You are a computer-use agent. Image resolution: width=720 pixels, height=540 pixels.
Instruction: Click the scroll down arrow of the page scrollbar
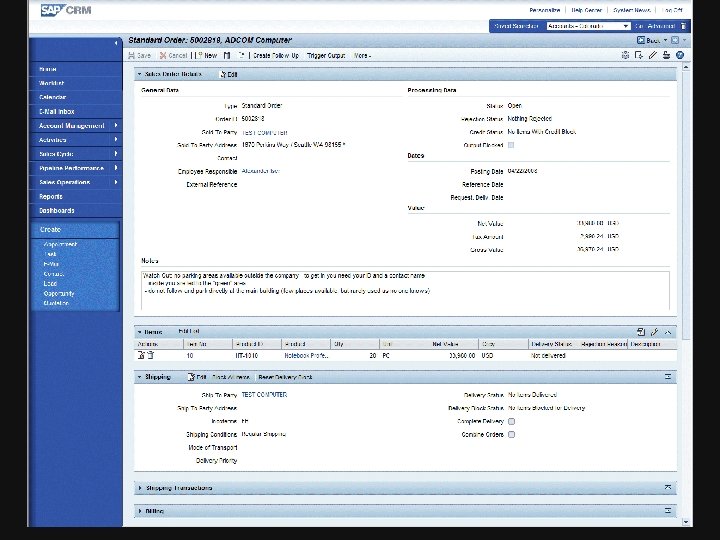click(x=686, y=522)
